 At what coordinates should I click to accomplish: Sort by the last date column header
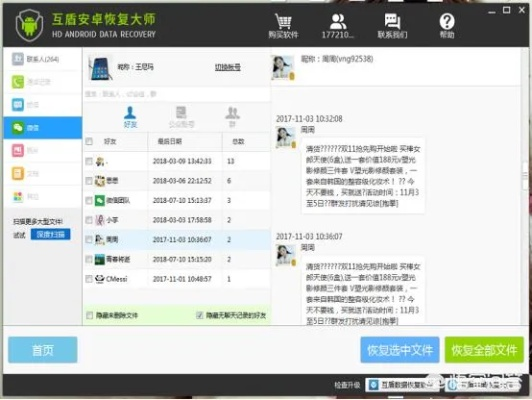tap(170, 141)
